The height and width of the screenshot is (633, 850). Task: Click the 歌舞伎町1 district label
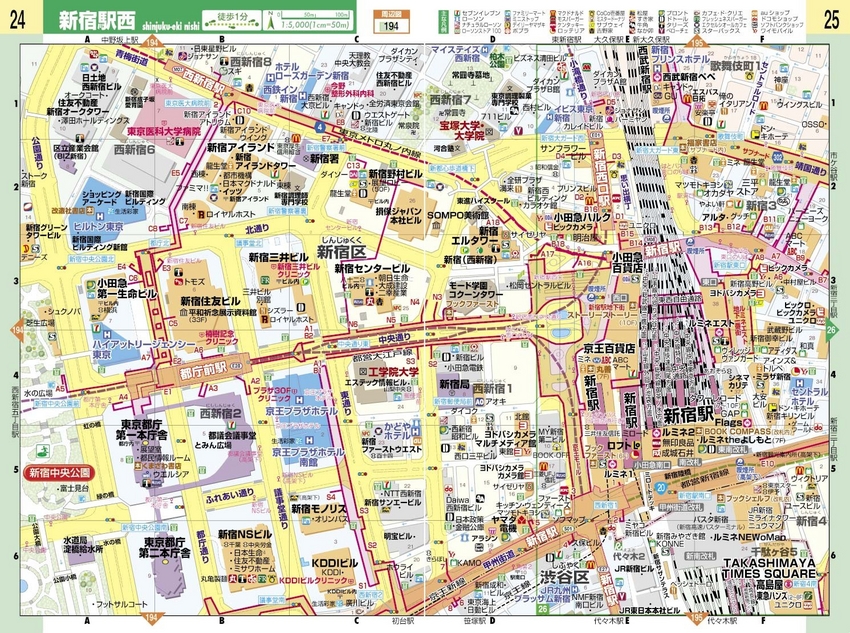click(x=736, y=64)
